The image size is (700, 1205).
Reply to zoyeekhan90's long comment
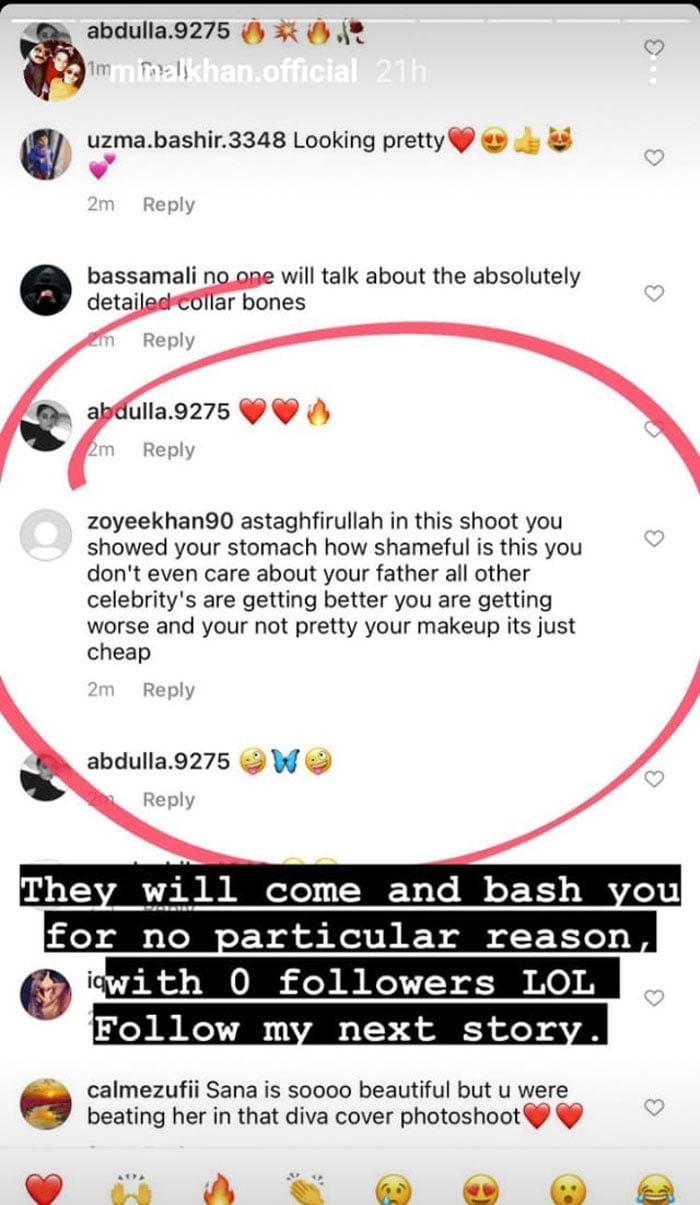click(168, 690)
